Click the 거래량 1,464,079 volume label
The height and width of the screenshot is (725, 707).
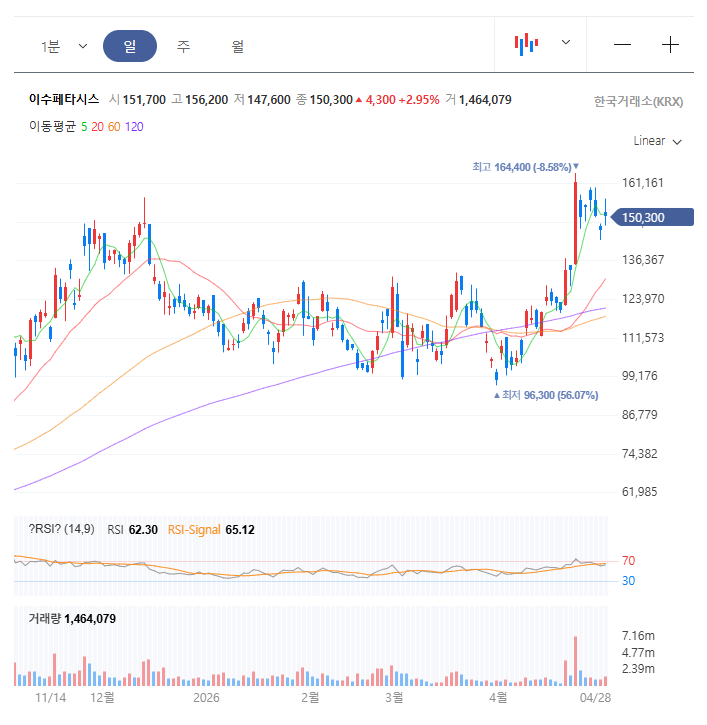(x=72, y=619)
